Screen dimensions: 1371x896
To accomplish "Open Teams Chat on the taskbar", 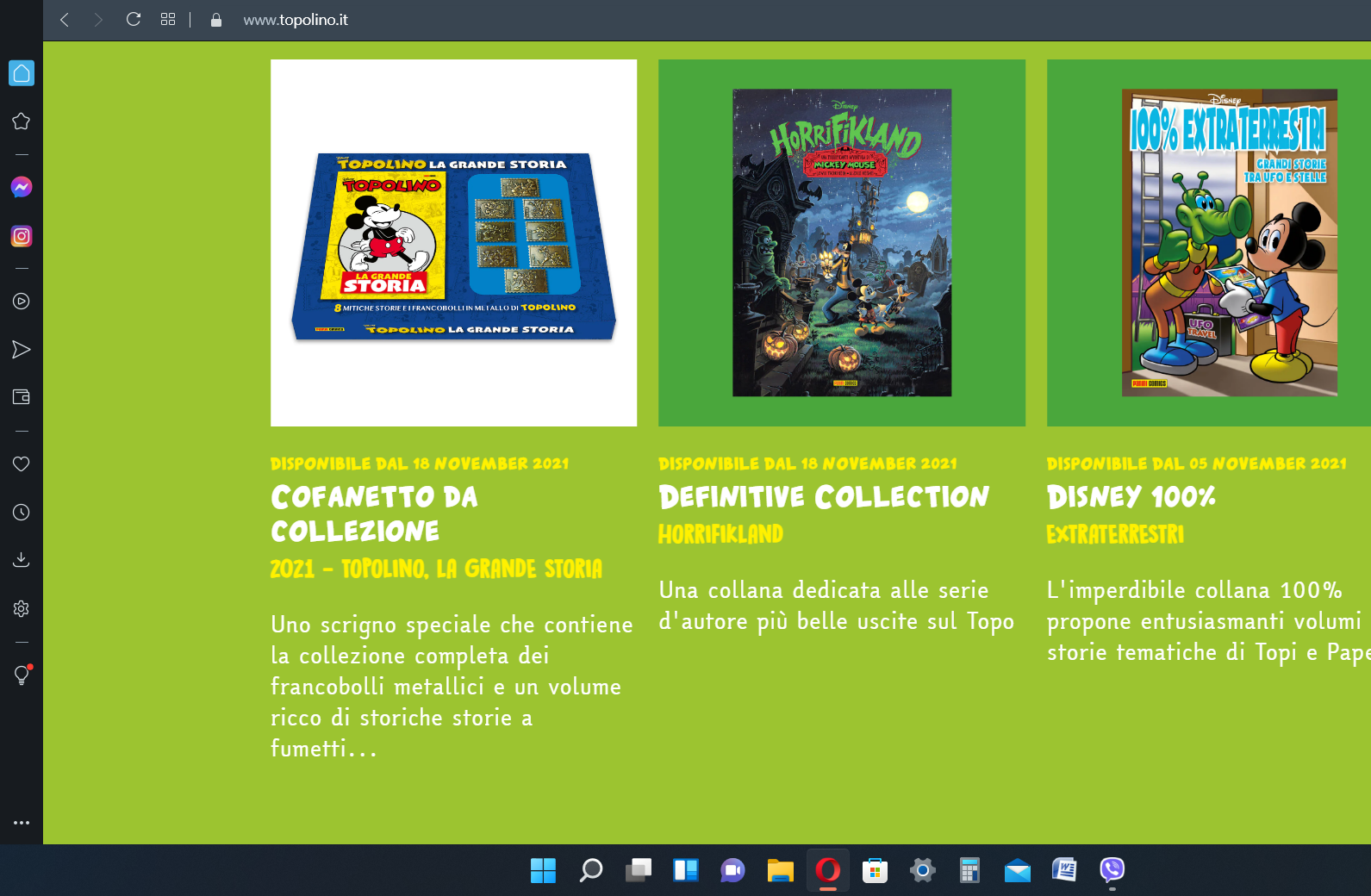I will point(733,870).
